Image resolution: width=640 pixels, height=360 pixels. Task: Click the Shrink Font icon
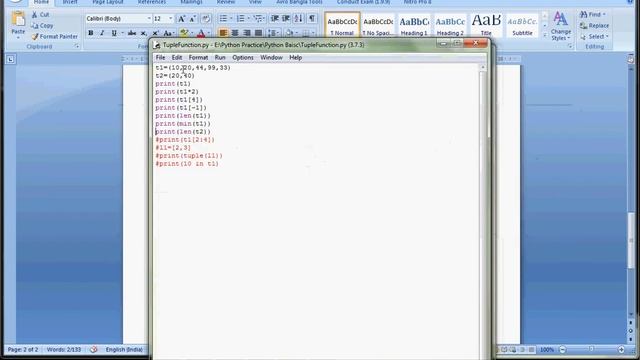pyautogui.click(x=193, y=19)
